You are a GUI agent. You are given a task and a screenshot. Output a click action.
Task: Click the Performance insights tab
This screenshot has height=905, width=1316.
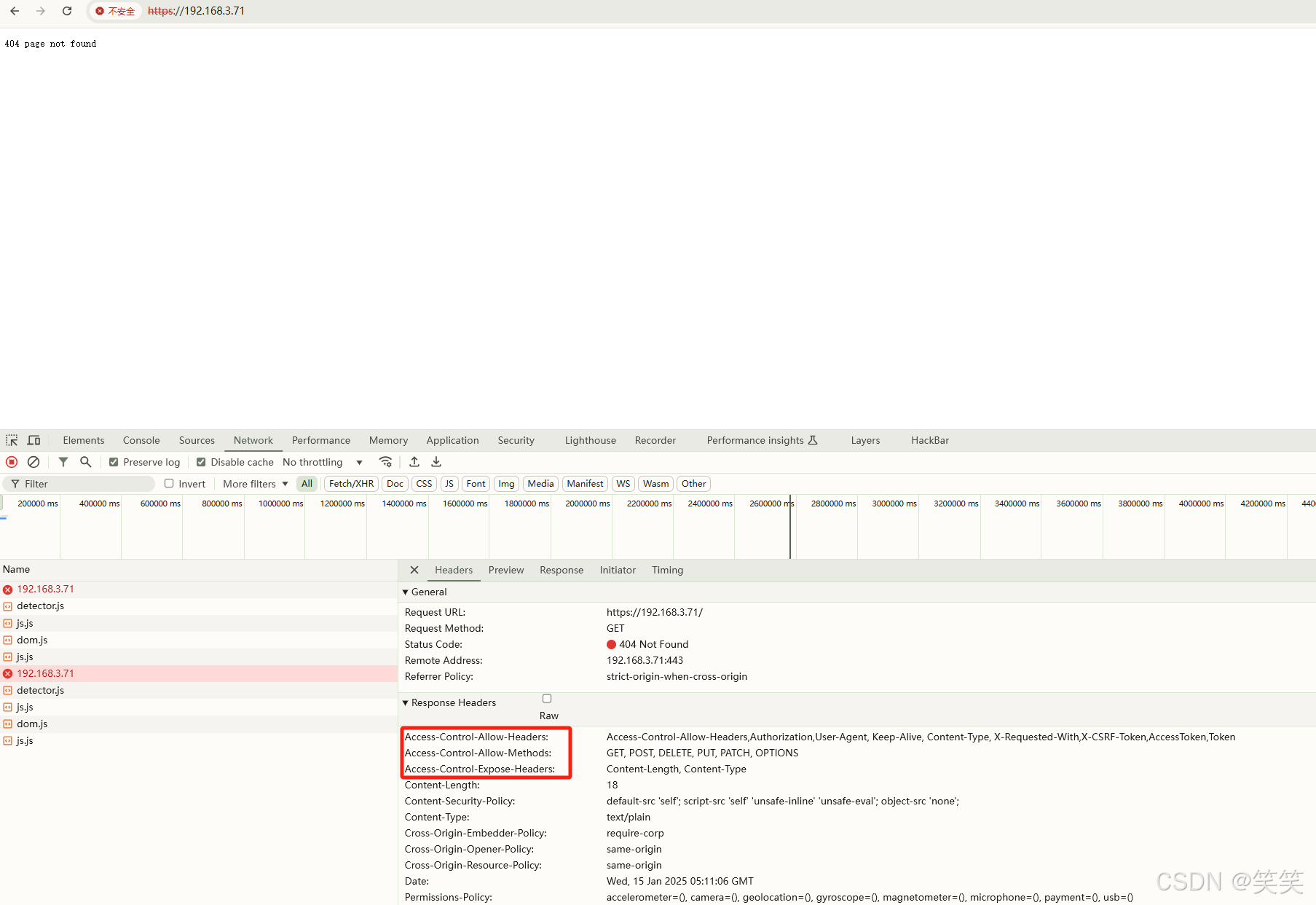coord(763,440)
